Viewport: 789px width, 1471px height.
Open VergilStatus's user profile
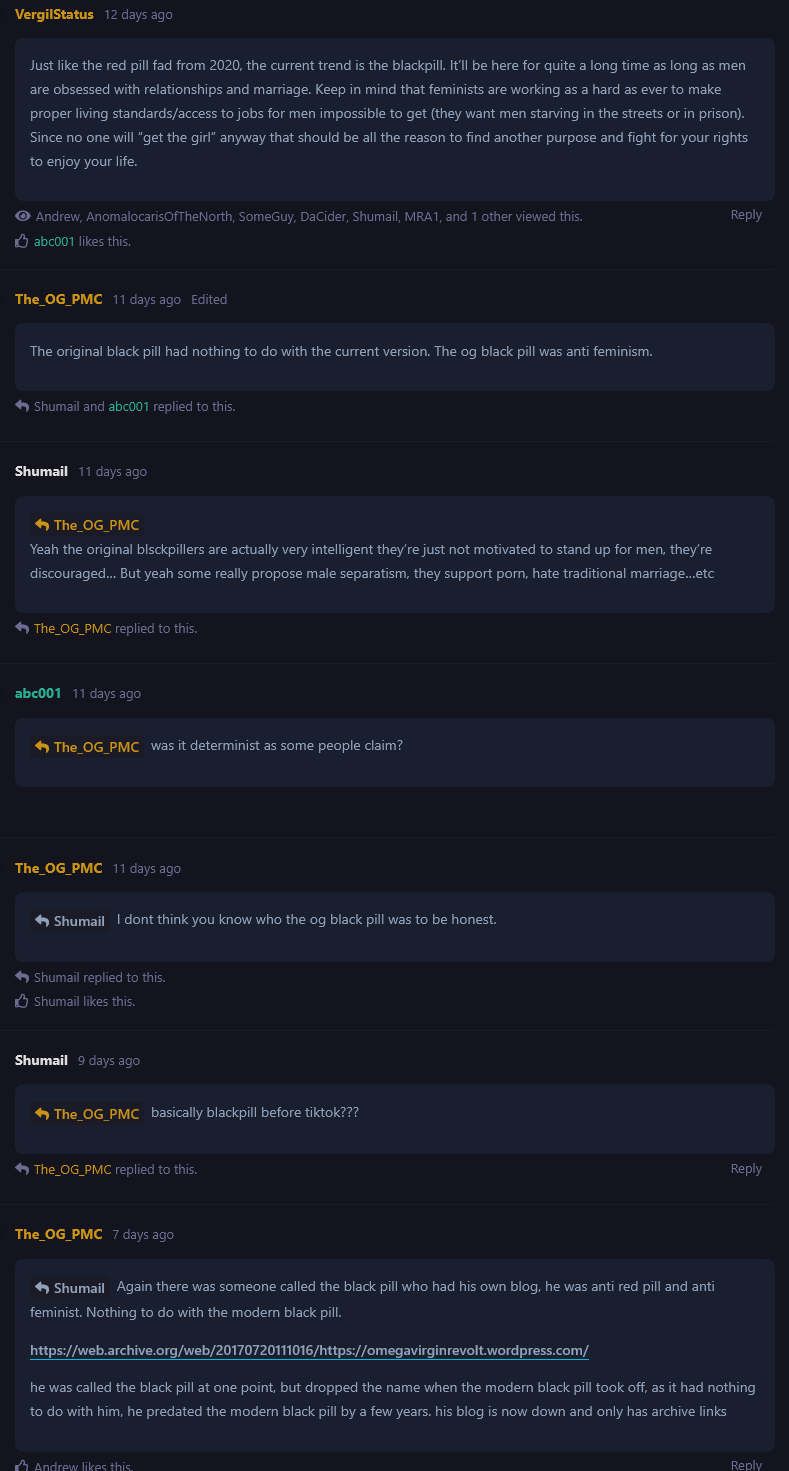click(x=54, y=15)
